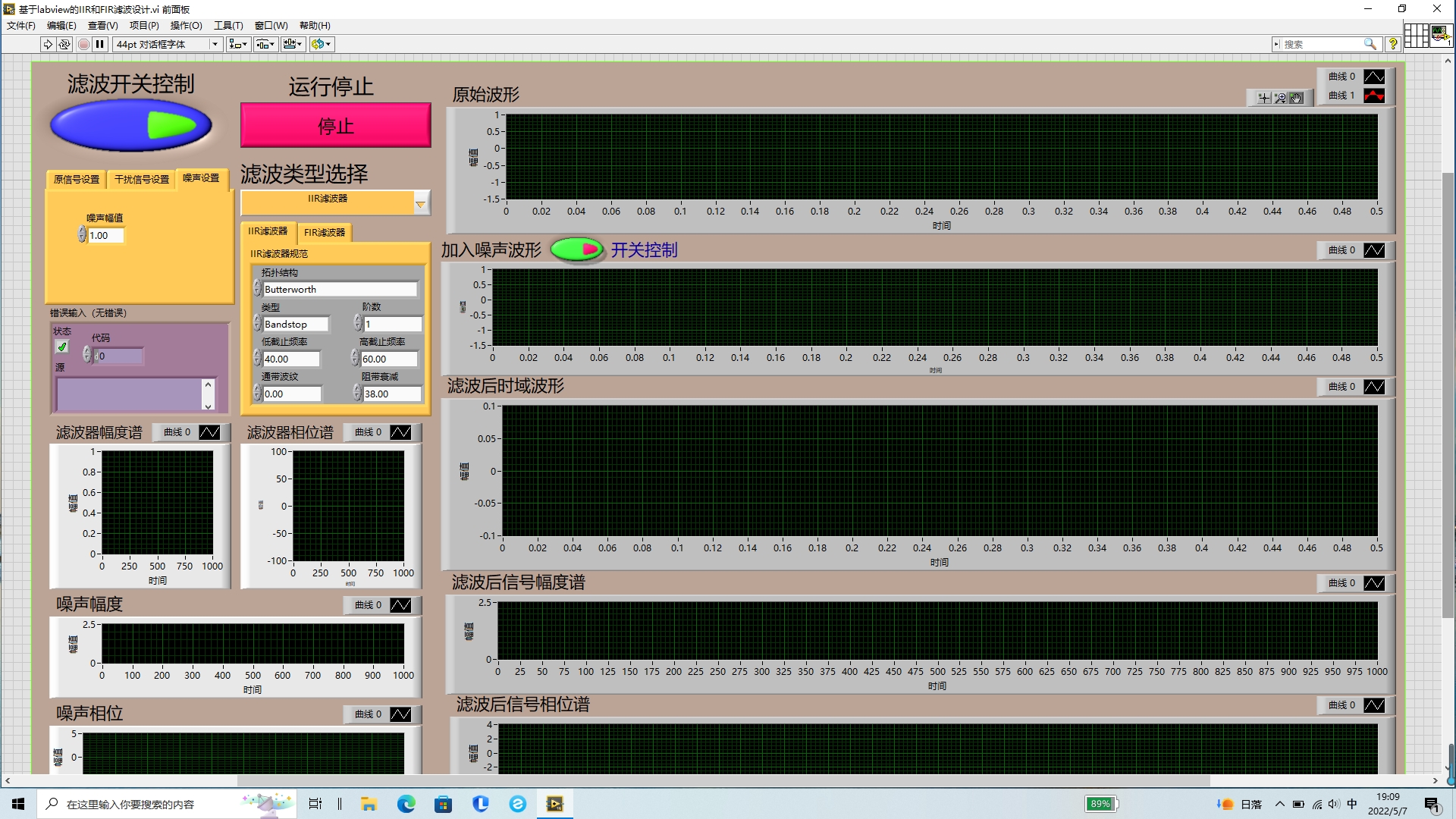The height and width of the screenshot is (819, 1456).
Task: Open the Align Objects toolbar dropdown
Action: point(238,44)
